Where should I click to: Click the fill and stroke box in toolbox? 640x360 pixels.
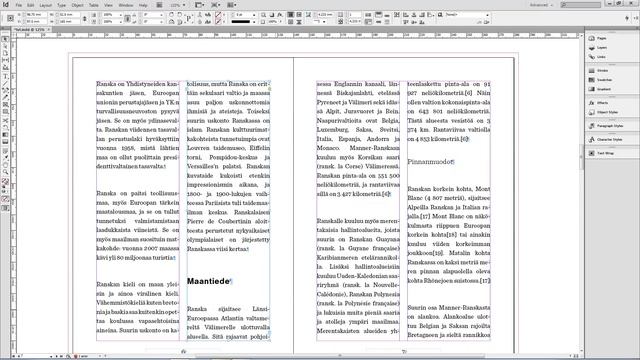point(5,182)
